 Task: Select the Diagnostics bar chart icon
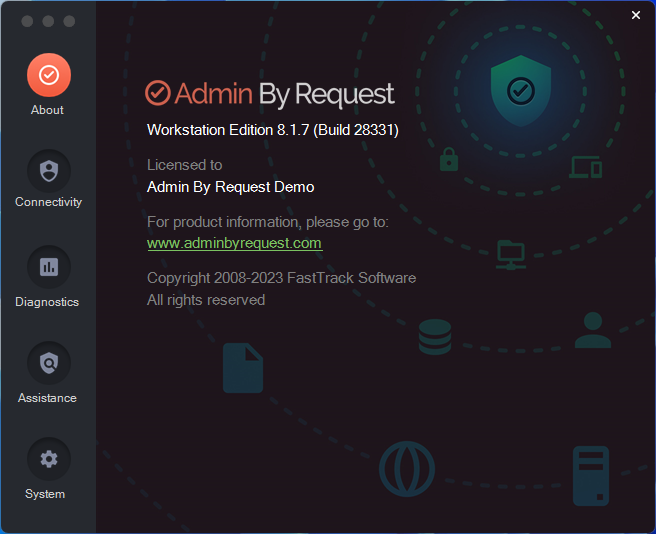pyautogui.click(x=49, y=267)
